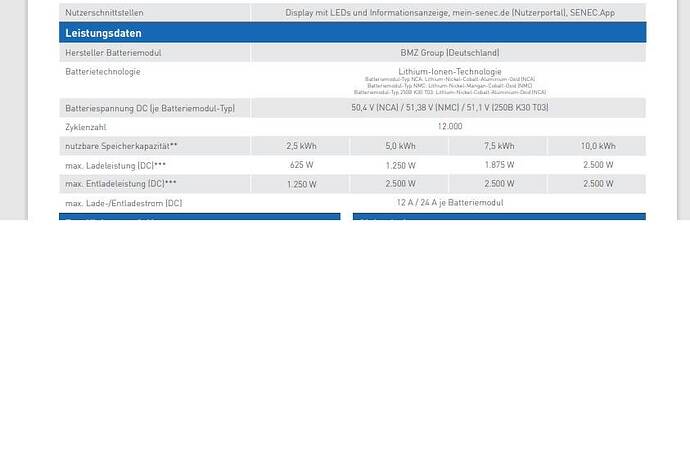Select the 'Batterietechnologie' row label
The image size is (690, 473).
[x=103, y=71]
